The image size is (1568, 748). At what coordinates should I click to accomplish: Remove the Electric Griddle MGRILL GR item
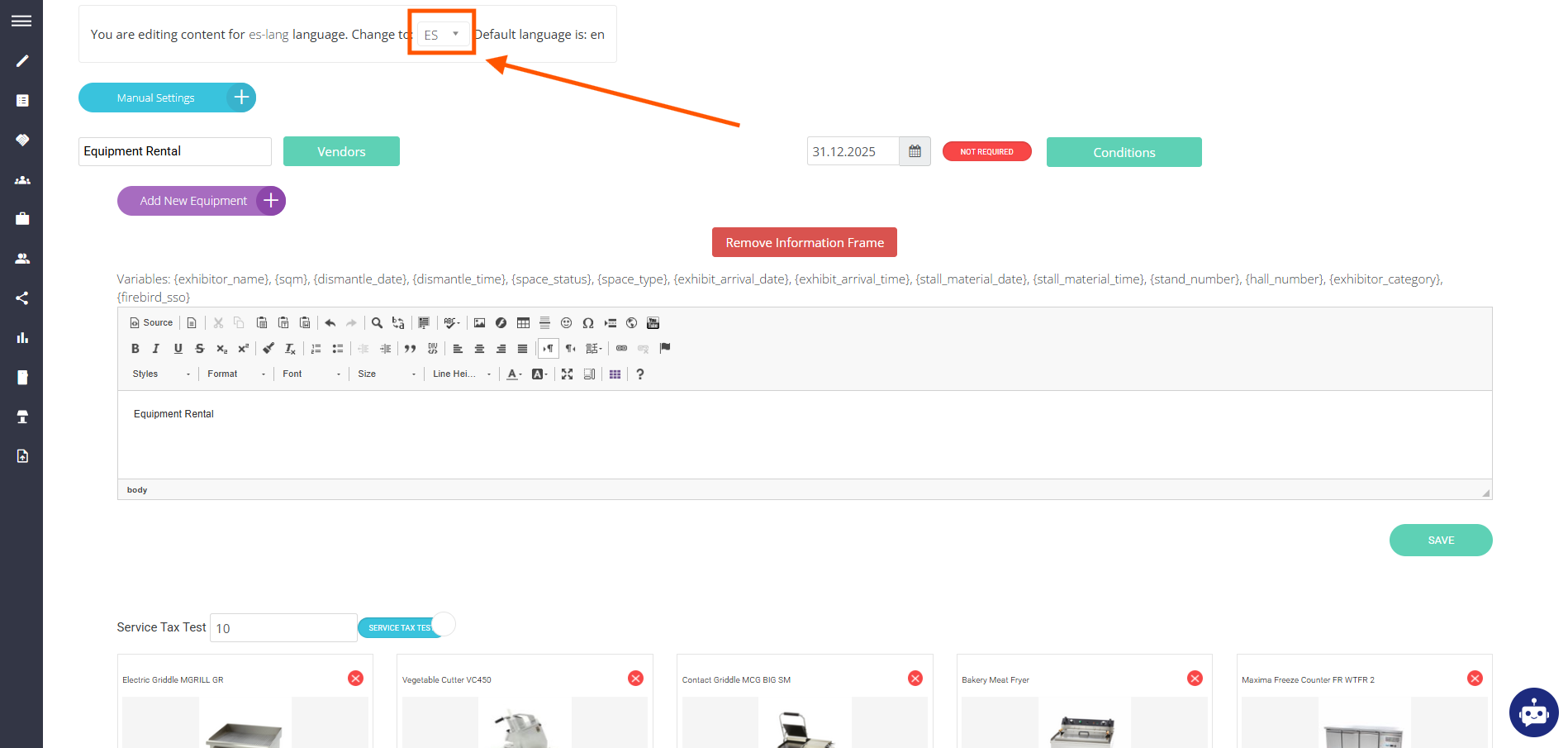[x=355, y=679]
